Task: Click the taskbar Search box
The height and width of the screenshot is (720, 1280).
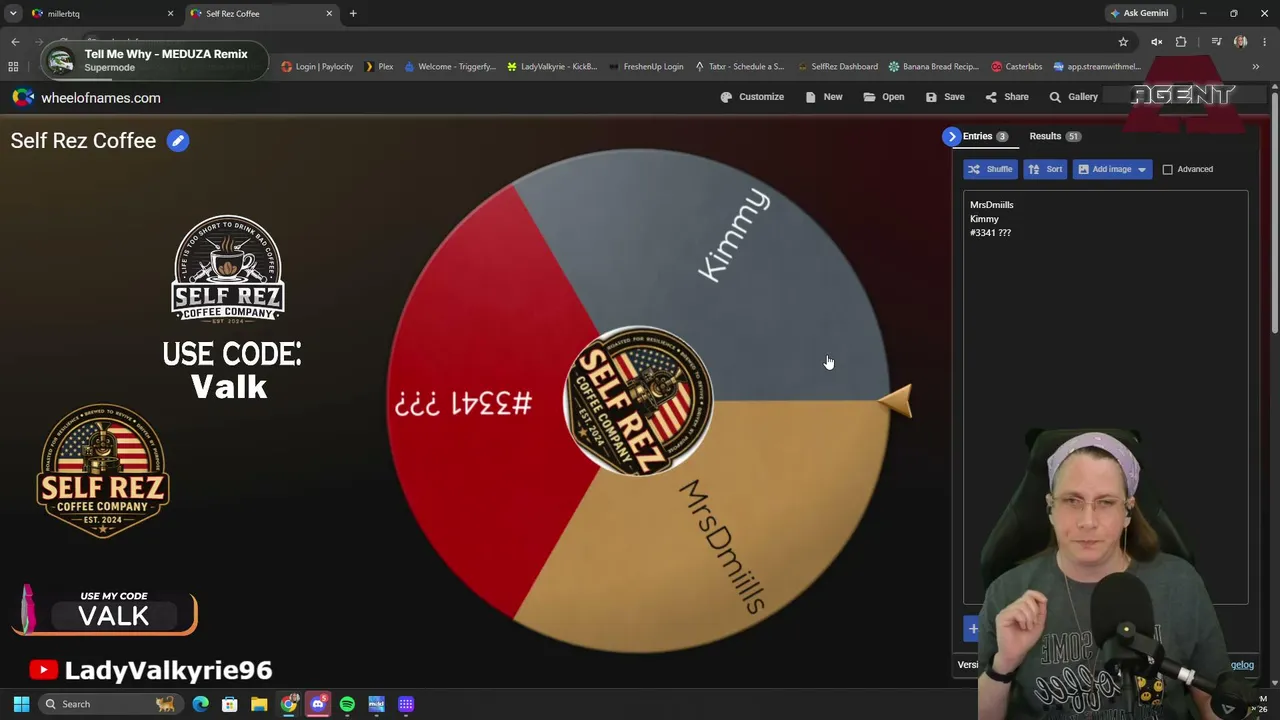Action: coord(110,704)
